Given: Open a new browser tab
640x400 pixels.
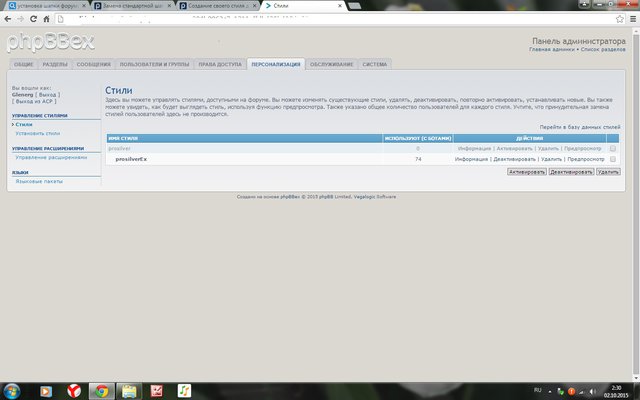Looking at the screenshot, I should [x=354, y=6].
